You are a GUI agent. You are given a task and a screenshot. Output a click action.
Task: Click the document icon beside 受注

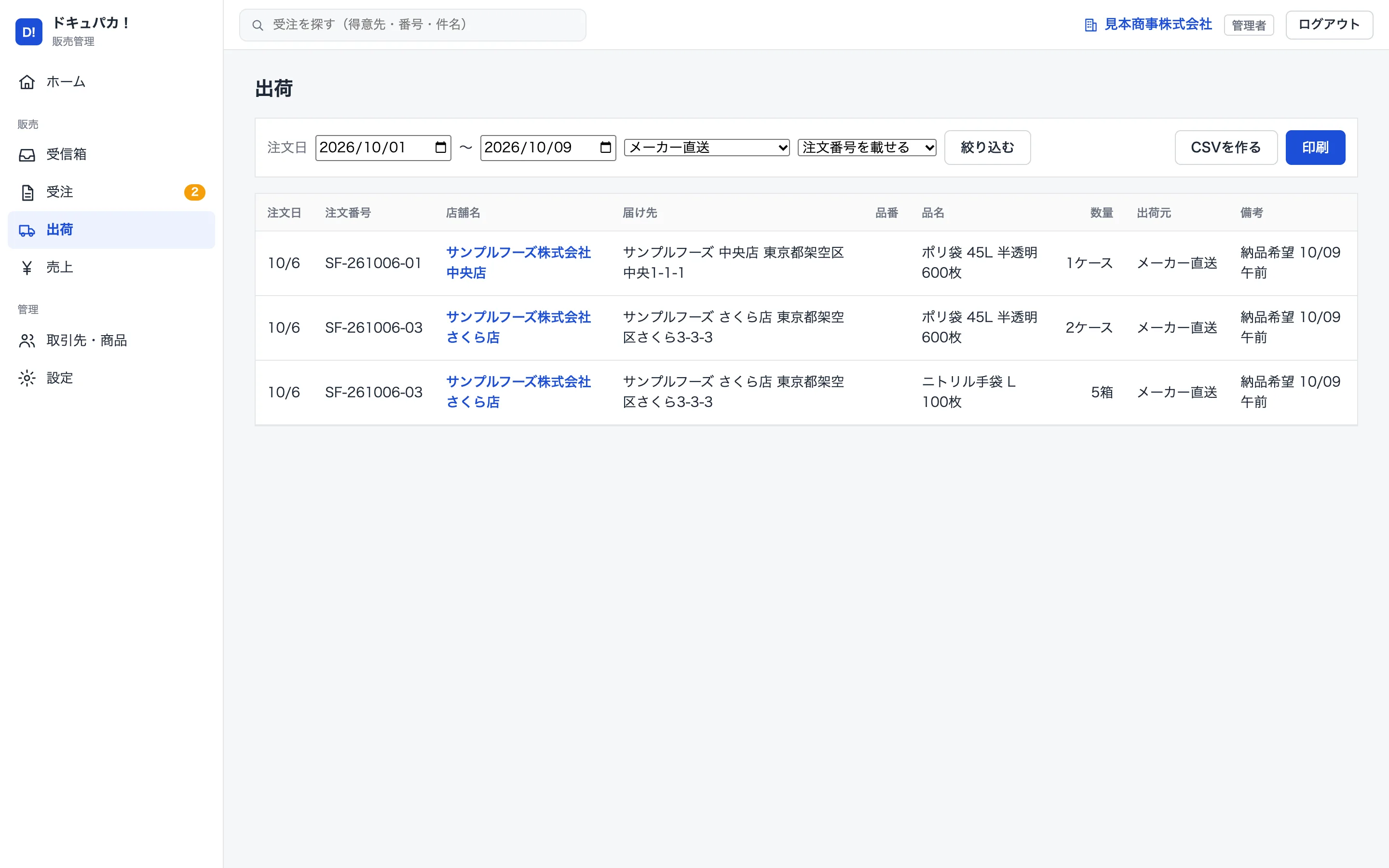click(27, 192)
